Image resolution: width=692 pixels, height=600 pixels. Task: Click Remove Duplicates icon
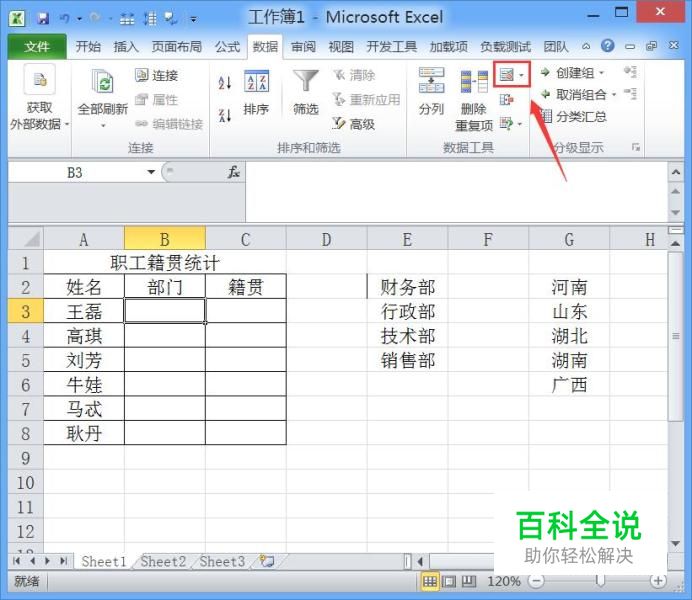click(x=474, y=82)
